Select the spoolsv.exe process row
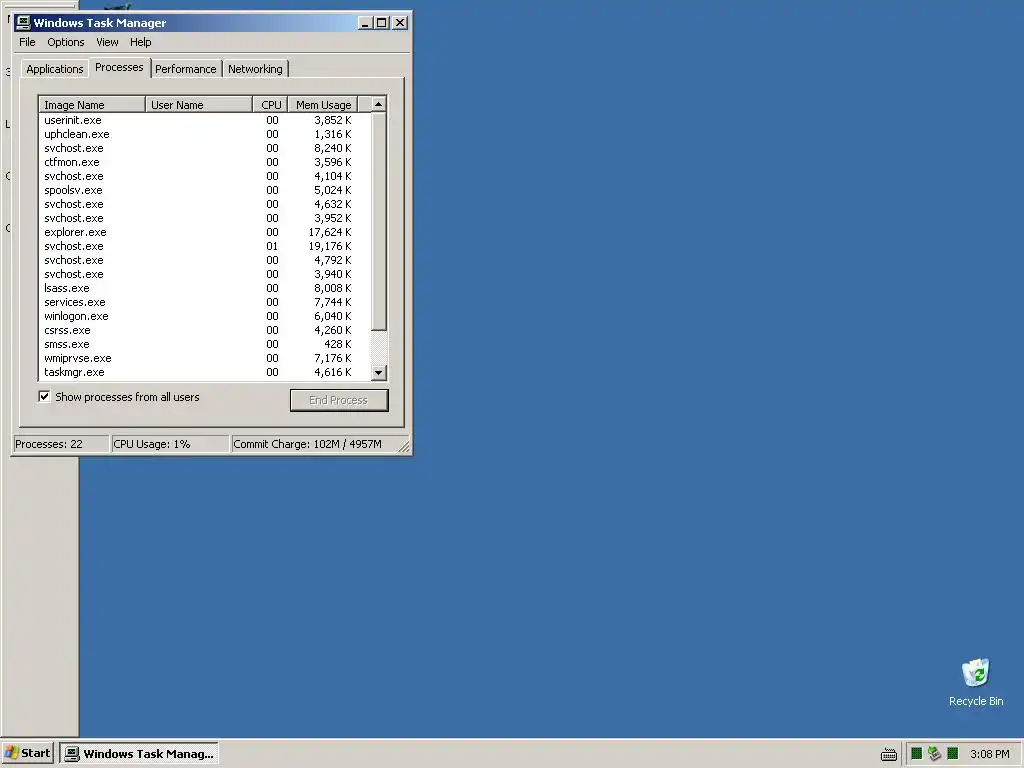 [x=204, y=191]
